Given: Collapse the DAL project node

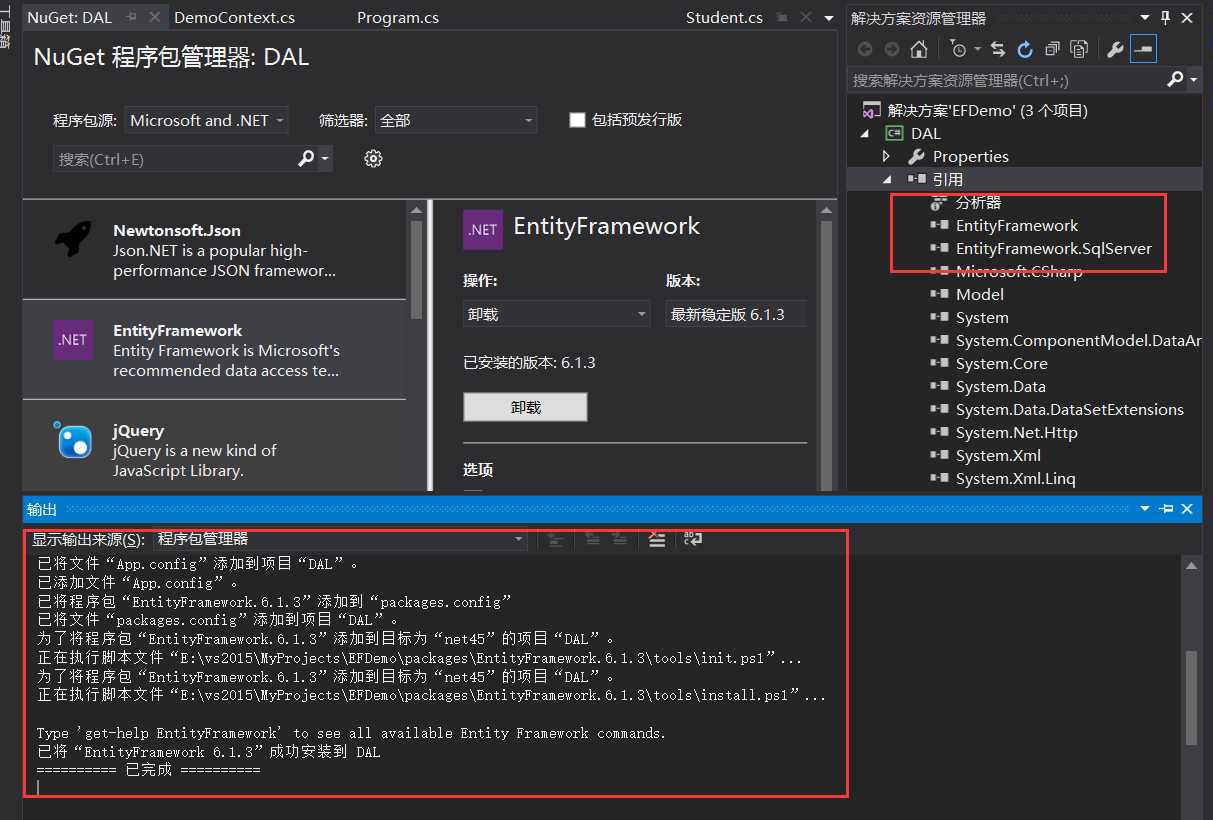Looking at the screenshot, I should coord(863,133).
